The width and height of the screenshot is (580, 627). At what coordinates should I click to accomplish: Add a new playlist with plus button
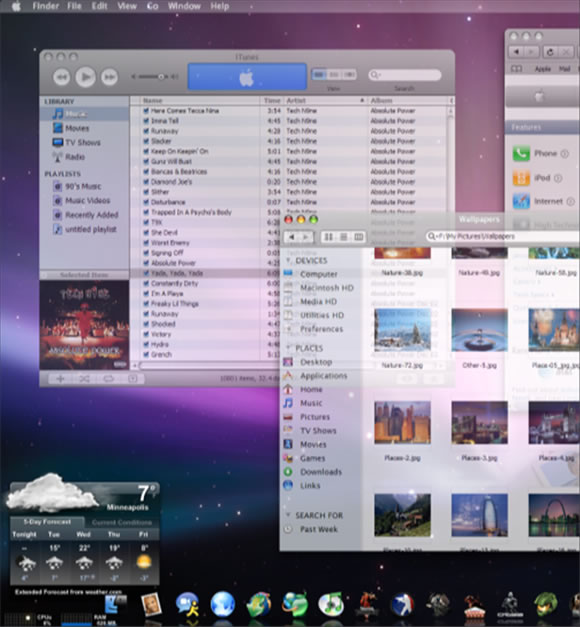[60, 379]
